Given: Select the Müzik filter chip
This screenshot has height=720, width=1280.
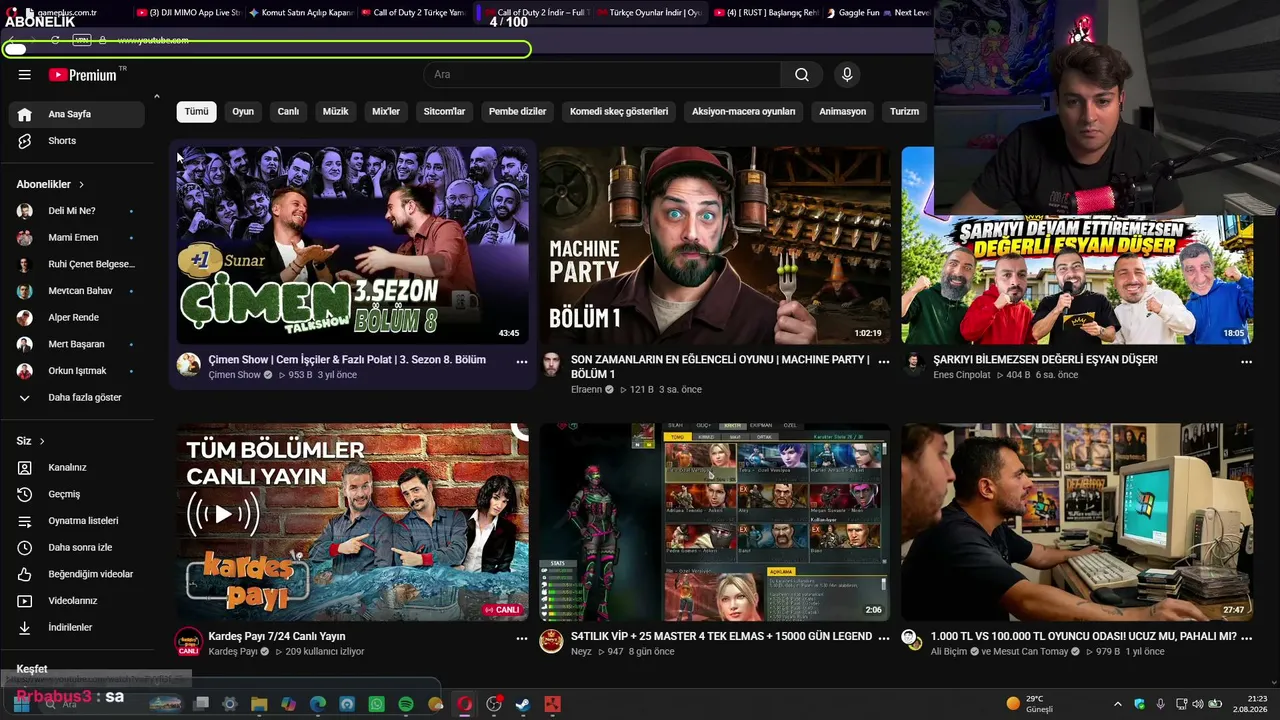Looking at the screenshot, I should [x=336, y=111].
